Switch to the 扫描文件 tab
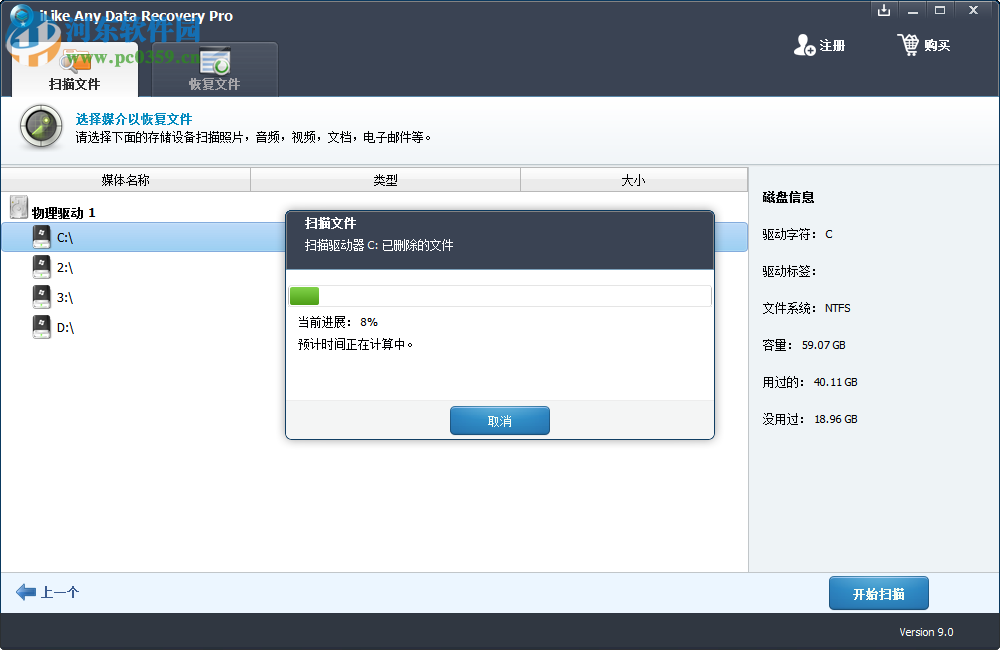The width and height of the screenshot is (1000, 650). pyautogui.click(x=74, y=84)
